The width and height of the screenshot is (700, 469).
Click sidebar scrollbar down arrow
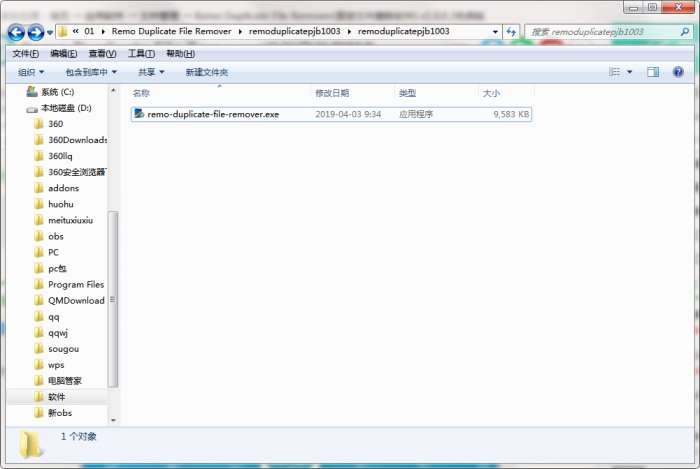tap(113, 420)
